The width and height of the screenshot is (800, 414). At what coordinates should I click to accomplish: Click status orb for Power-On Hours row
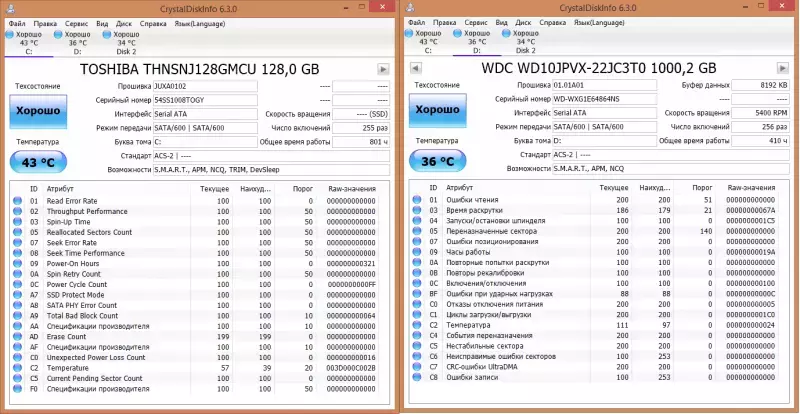[x=18, y=263]
